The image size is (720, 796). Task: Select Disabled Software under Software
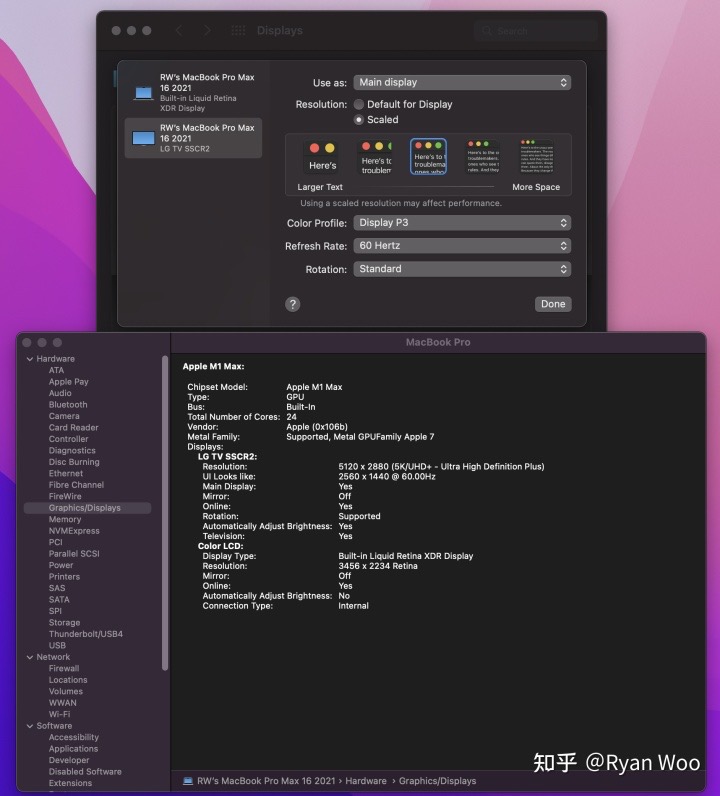coord(85,772)
